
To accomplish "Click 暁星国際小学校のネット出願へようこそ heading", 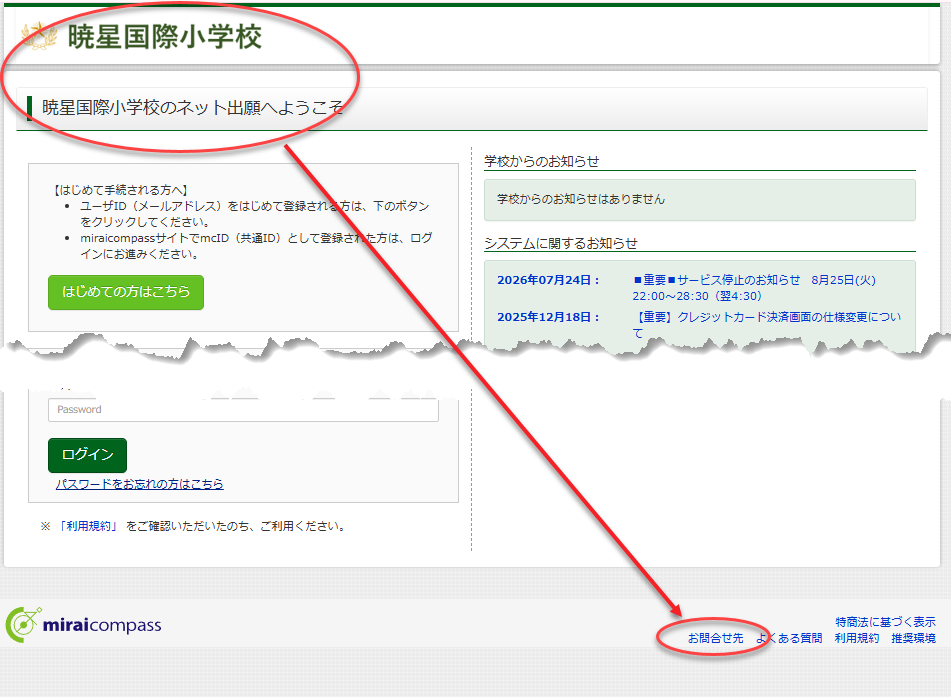I will (x=192, y=107).
